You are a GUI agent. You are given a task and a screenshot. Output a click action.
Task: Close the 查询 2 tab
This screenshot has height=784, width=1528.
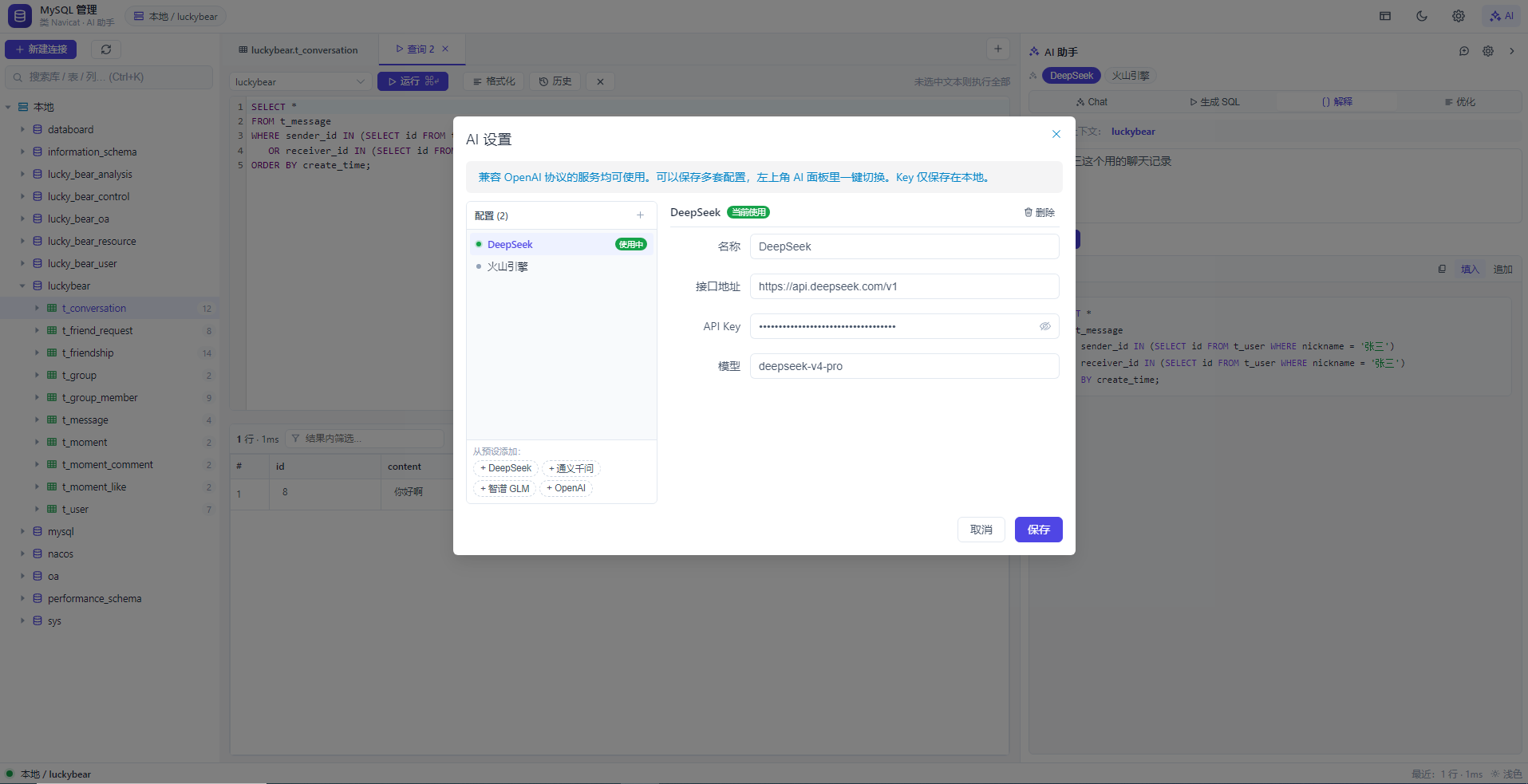(445, 49)
